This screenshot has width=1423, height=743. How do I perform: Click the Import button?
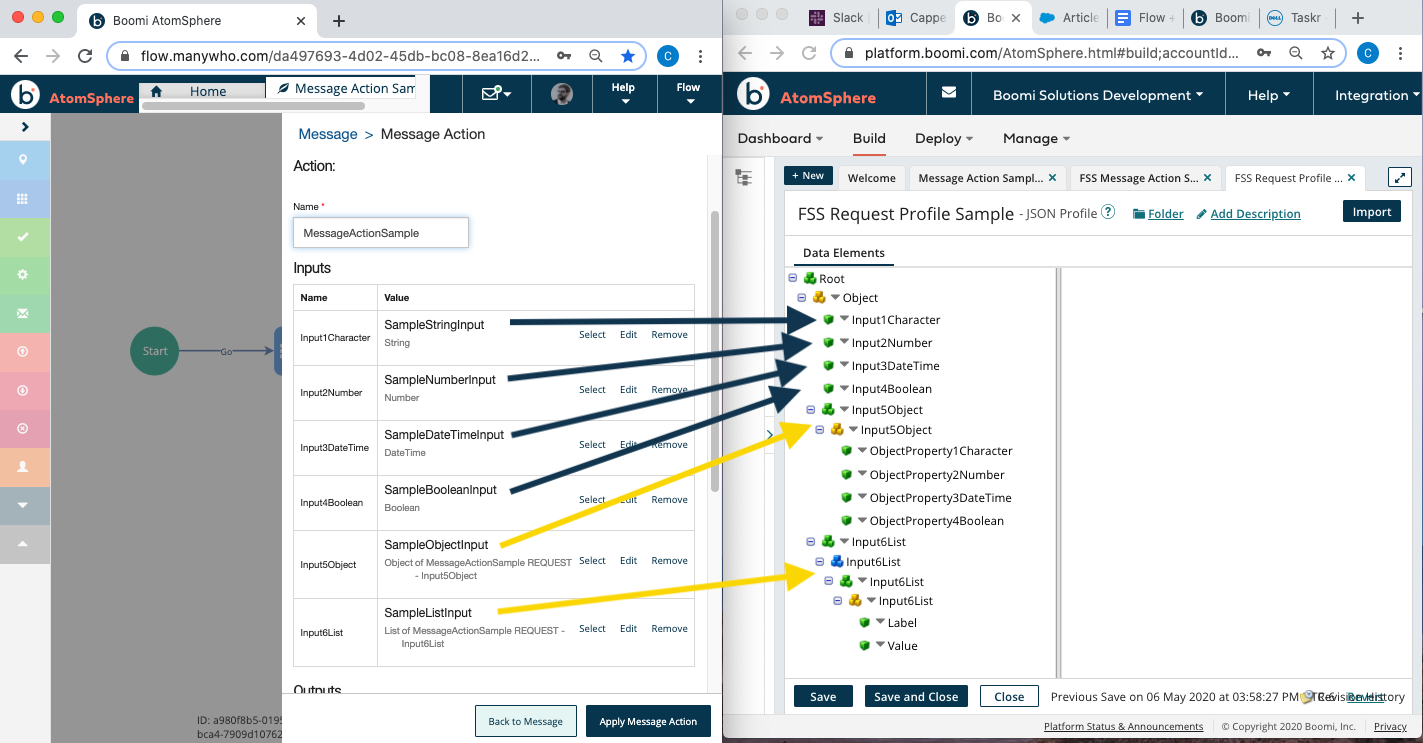pyautogui.click(x=1372, y=212)
